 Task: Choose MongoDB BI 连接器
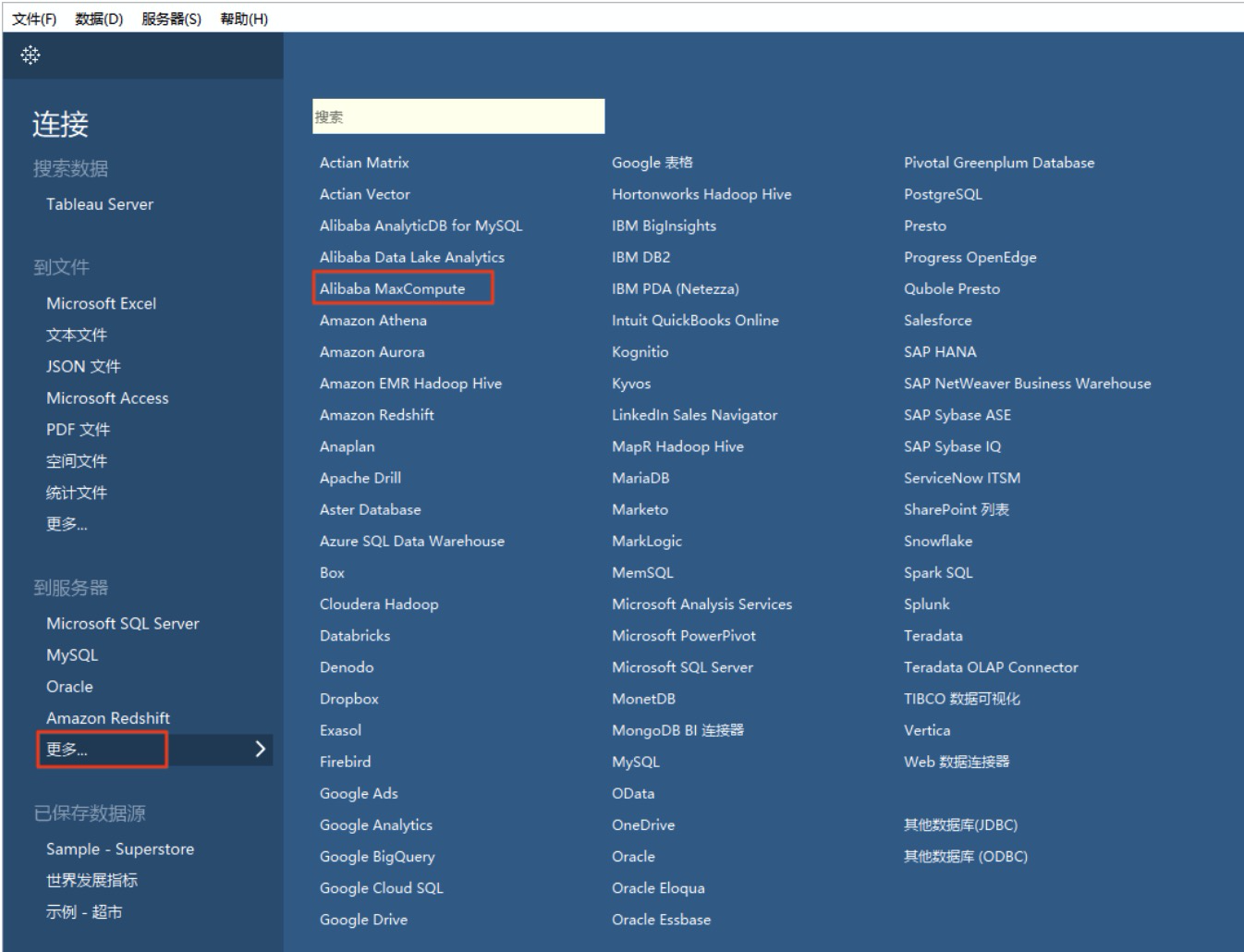point(677,730)
